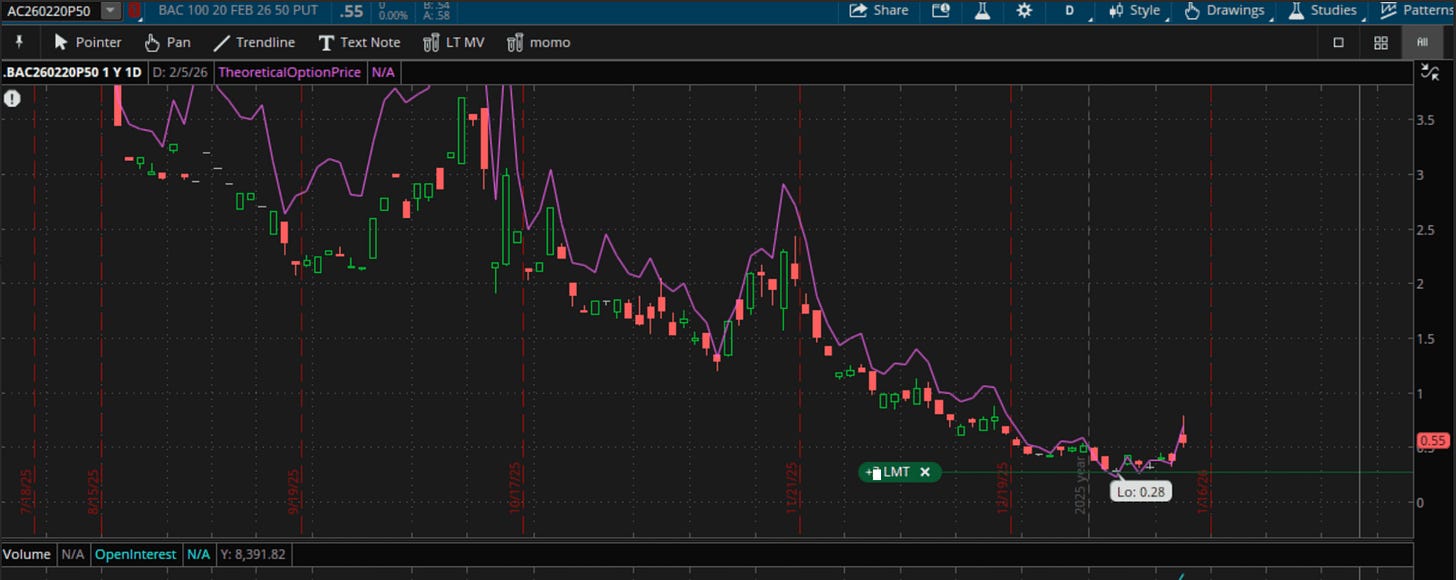The width and height of the screenshot is (1456, 580).
Task: Click the TheoreticalOptionPrice study label
Action: (289, 72)
